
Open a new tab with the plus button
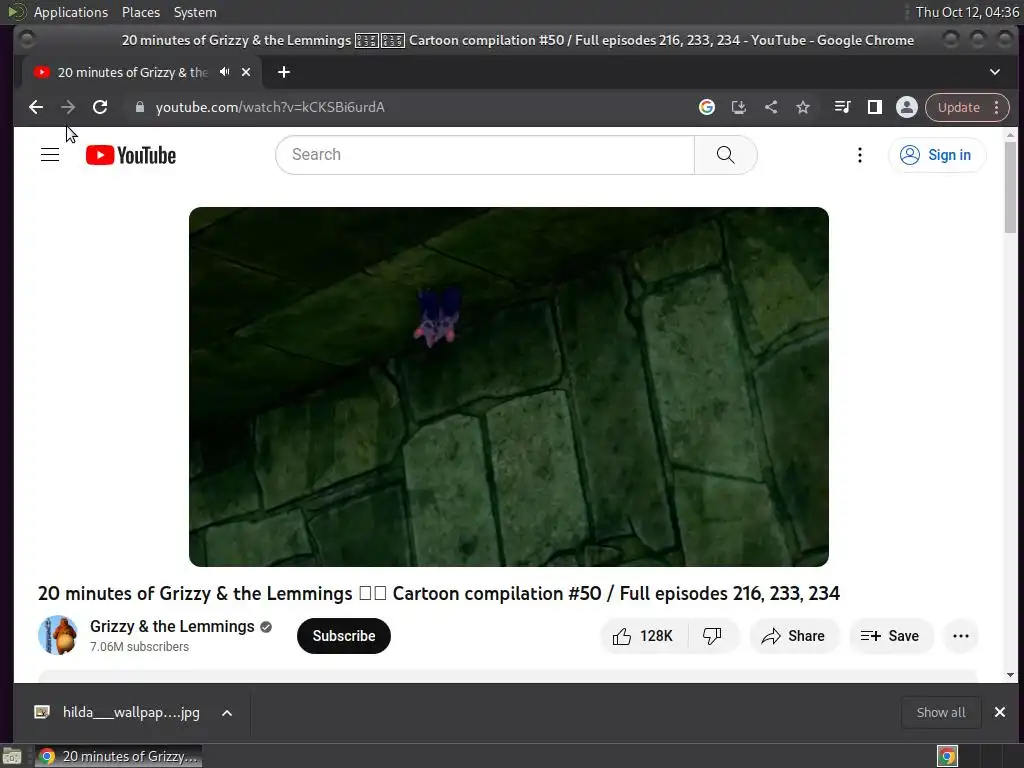pos(283,72)
